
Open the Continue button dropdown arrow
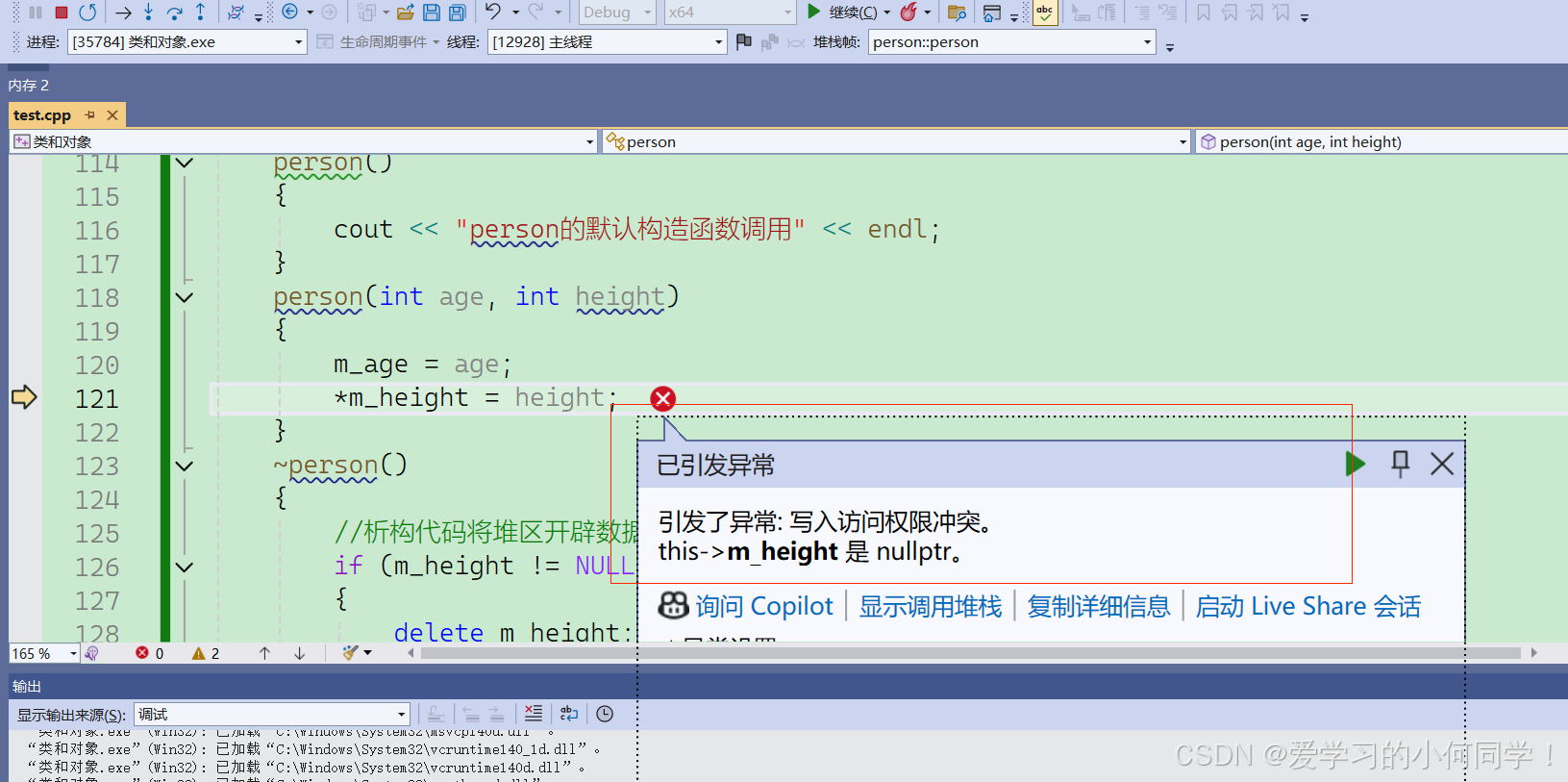[886, 13]
